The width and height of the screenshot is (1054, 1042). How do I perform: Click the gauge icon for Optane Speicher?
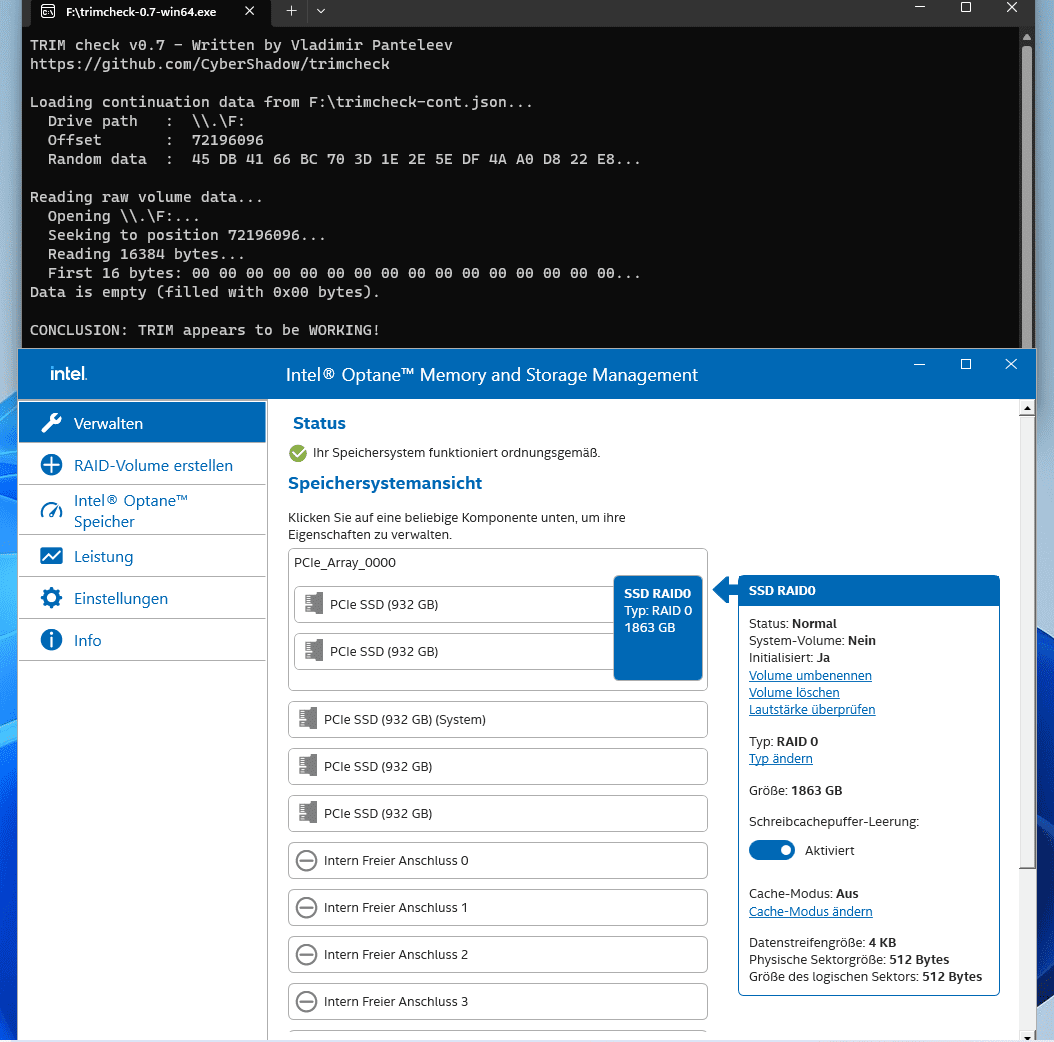point(52,511)
